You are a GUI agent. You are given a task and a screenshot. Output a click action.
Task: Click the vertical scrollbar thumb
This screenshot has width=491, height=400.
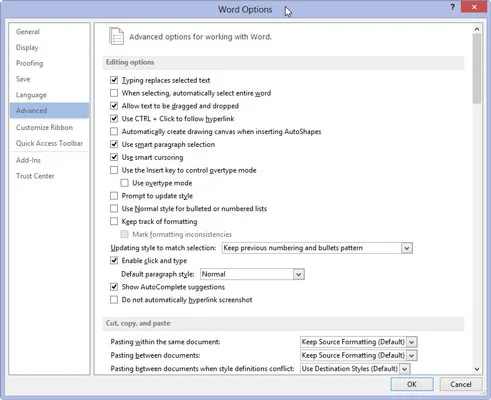(477, 68)
